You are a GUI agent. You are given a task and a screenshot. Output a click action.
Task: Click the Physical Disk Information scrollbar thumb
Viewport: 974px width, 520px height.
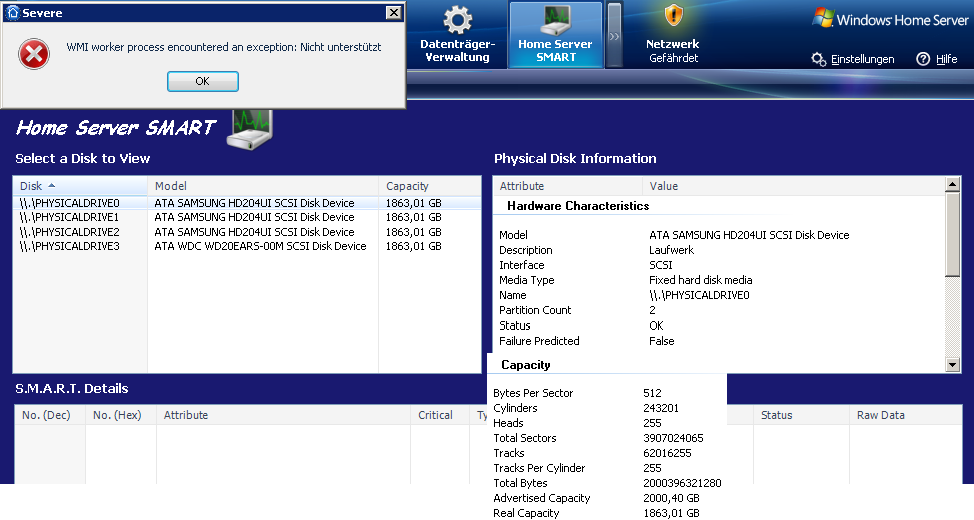(x=952, y=234)
